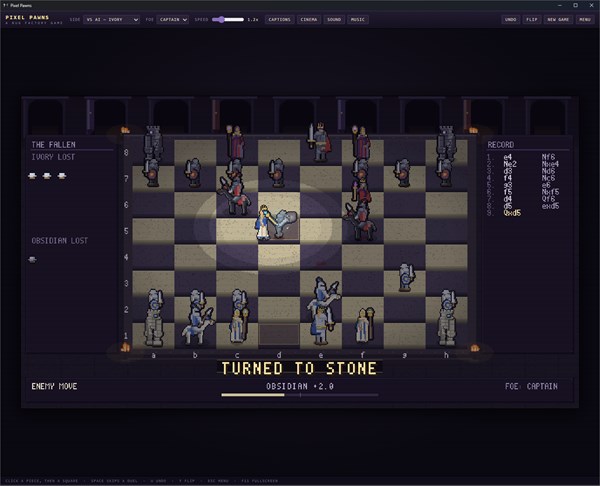This screenshot has width=600, height=486.
Task: Click move 'Nc6' in the record
Action: pos(548,178)
